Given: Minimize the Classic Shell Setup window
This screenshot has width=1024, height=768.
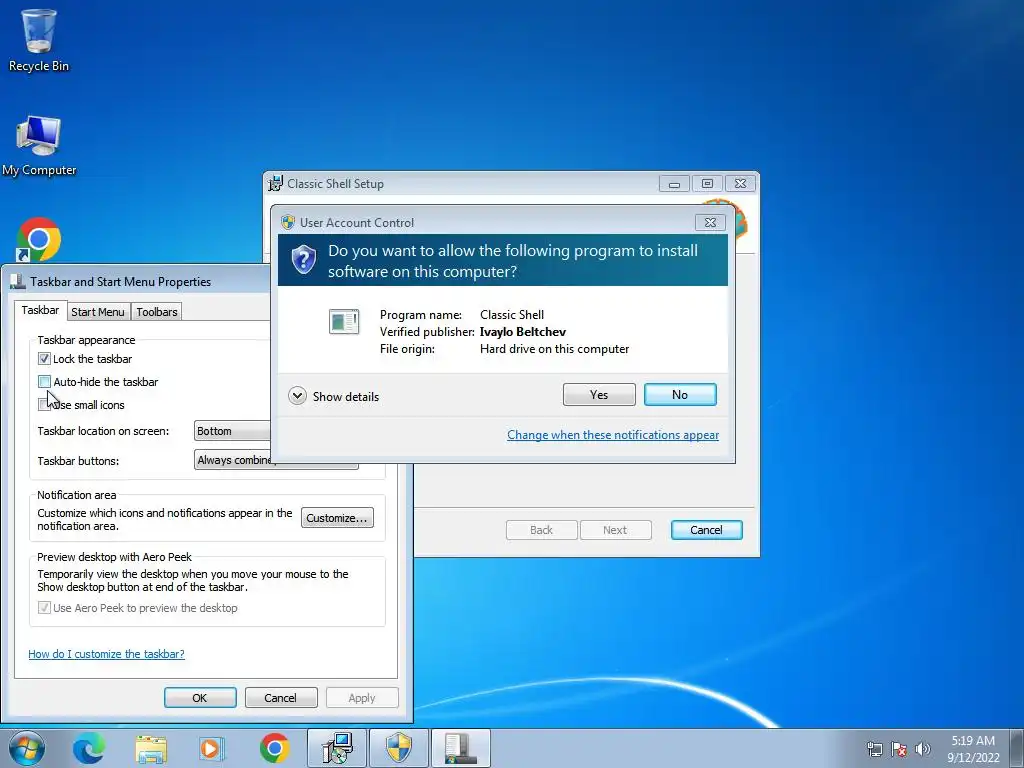Looking at the screenshot, I should pyautogui.click(x=674, y=184).
